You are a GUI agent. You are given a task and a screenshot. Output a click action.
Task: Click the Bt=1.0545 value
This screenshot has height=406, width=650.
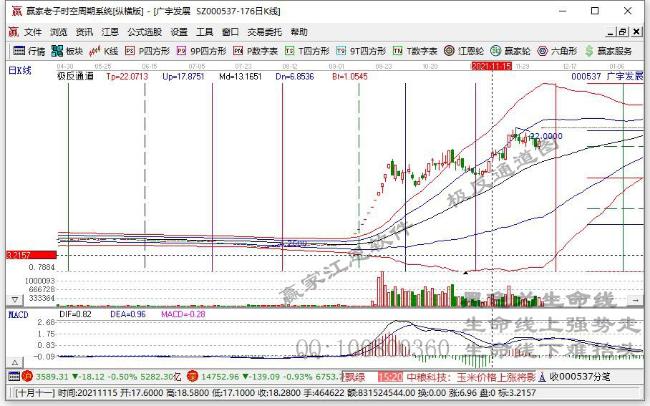(x=350, y=76)
